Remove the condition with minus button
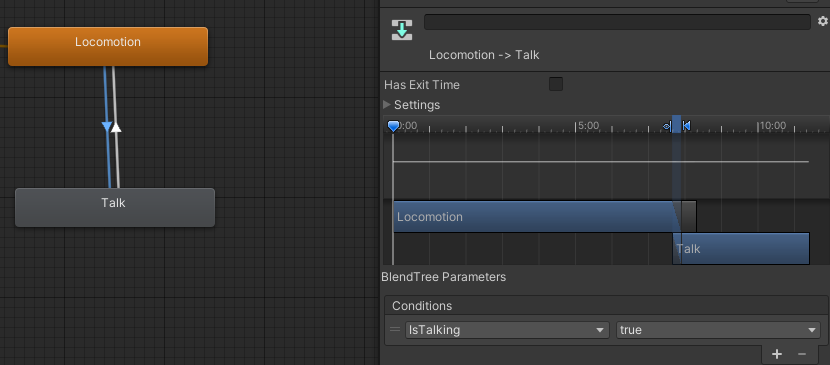 tap(802, 354)
